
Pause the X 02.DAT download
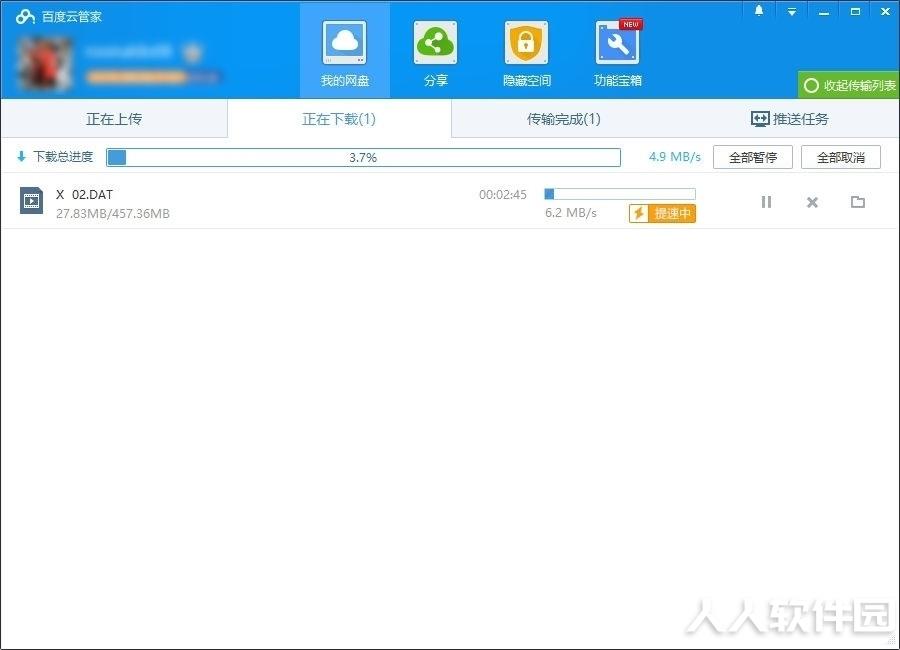click(766, 202)
